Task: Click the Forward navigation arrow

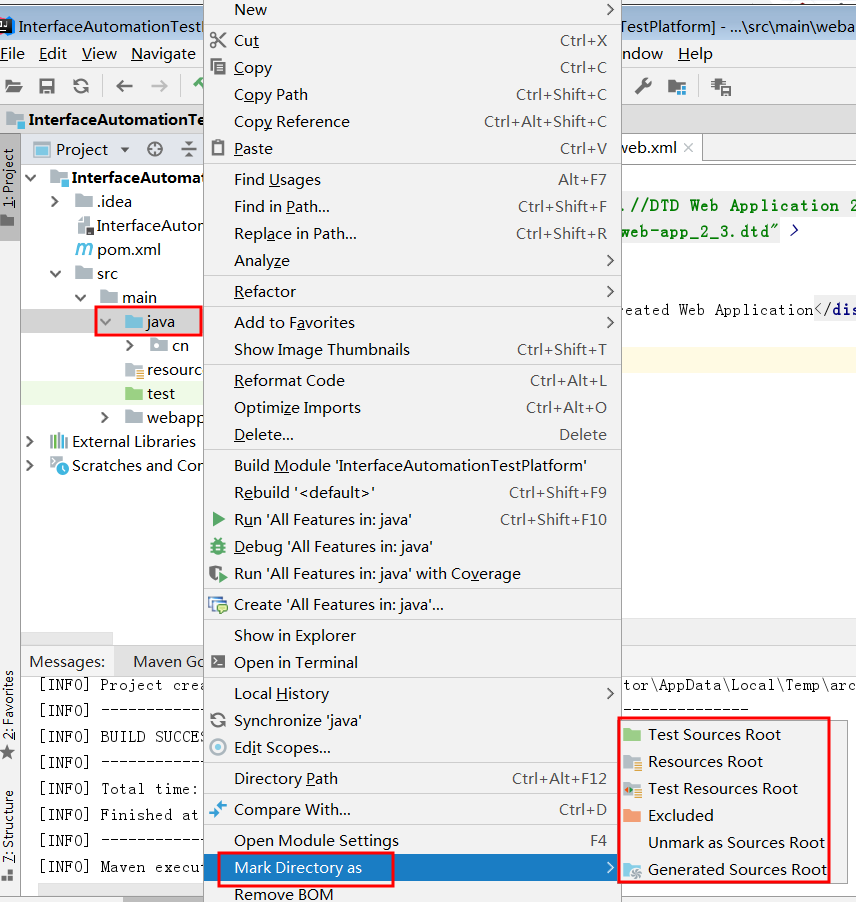Action: pyautogui.click(x=159, y=86)
